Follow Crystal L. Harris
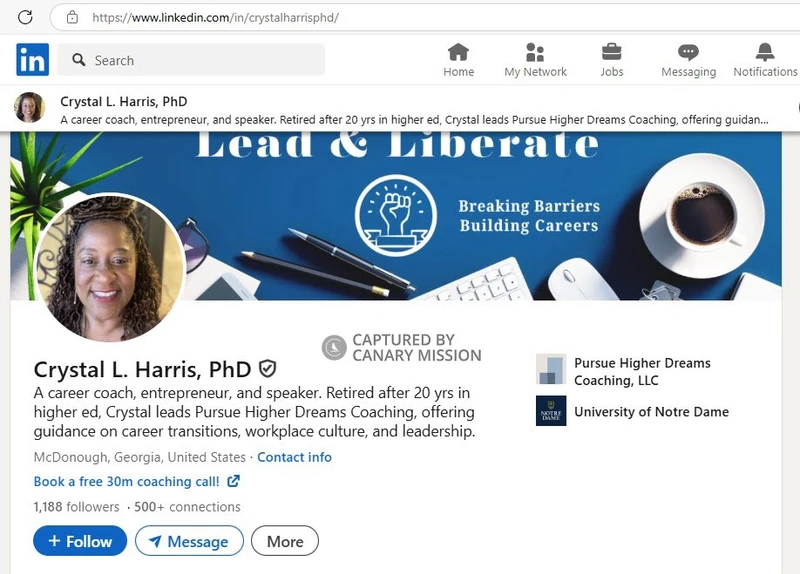Viewport: 800px width, 574px height. pos(80,541)
